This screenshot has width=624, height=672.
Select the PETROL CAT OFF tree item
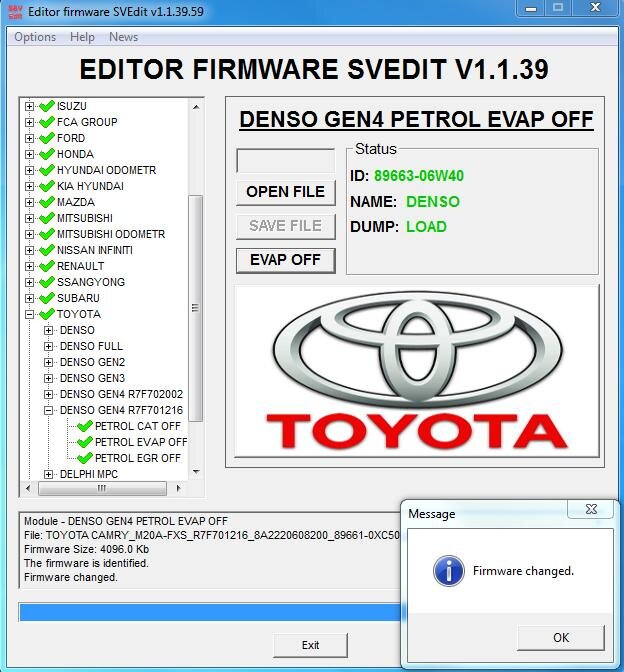click(138, 426)
